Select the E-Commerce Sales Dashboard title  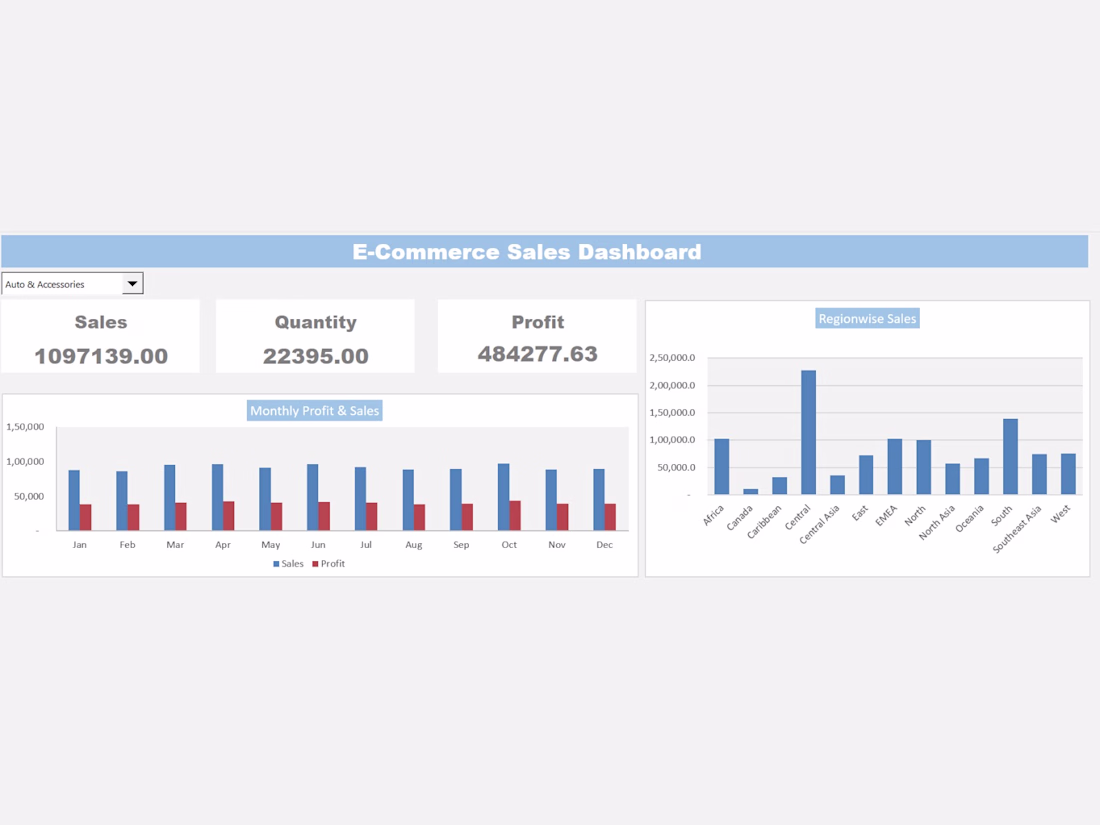[x=526, y=252]
